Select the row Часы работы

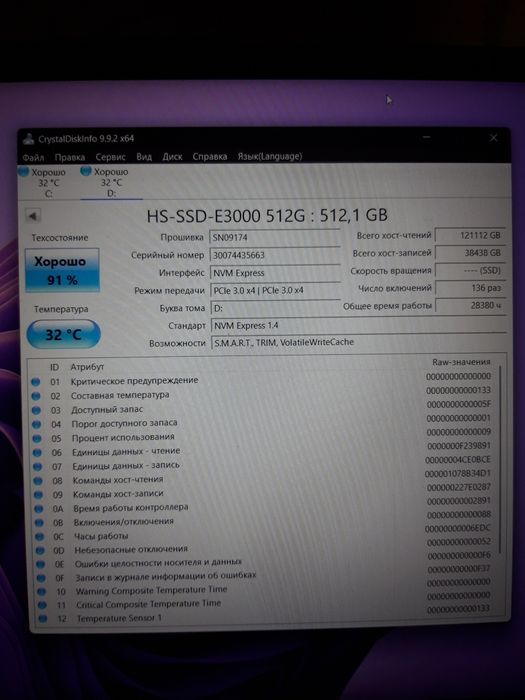264,533
